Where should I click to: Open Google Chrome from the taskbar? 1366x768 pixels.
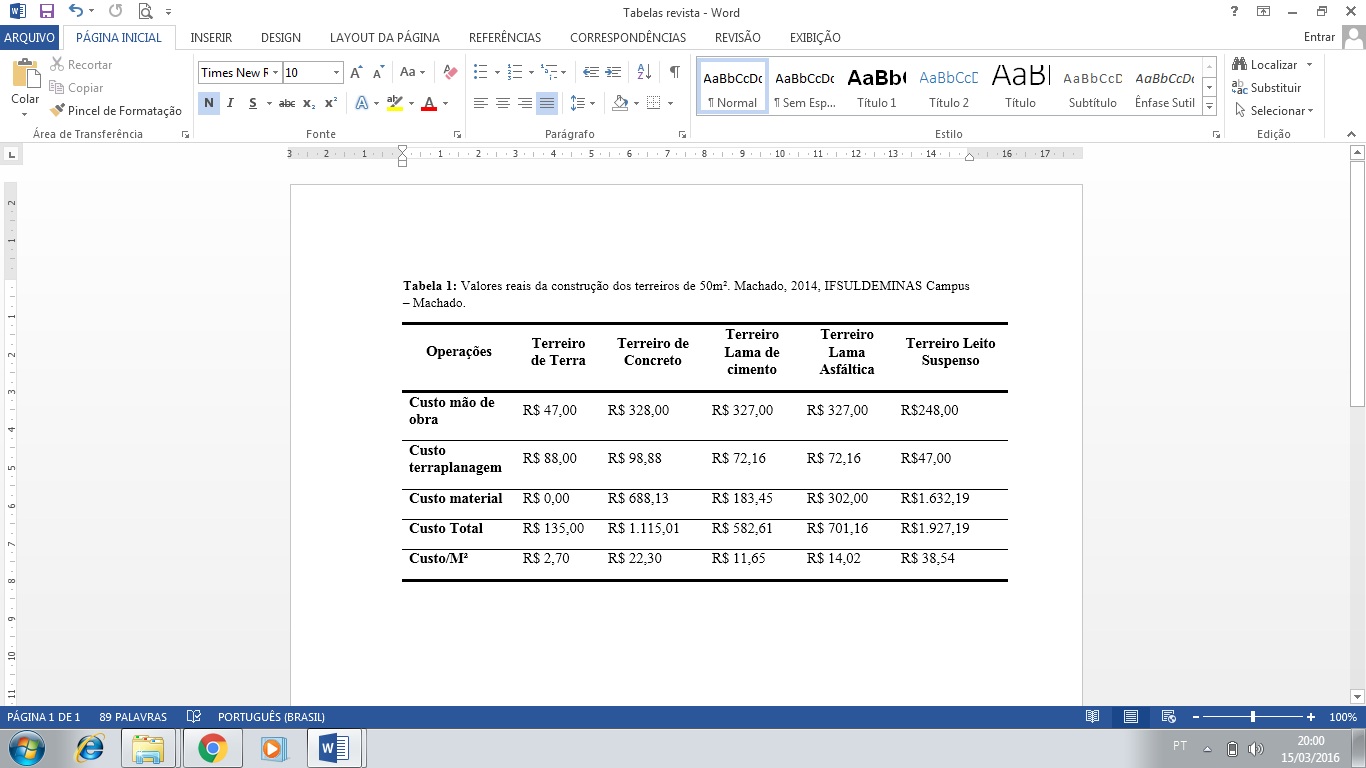click(211, 748)
